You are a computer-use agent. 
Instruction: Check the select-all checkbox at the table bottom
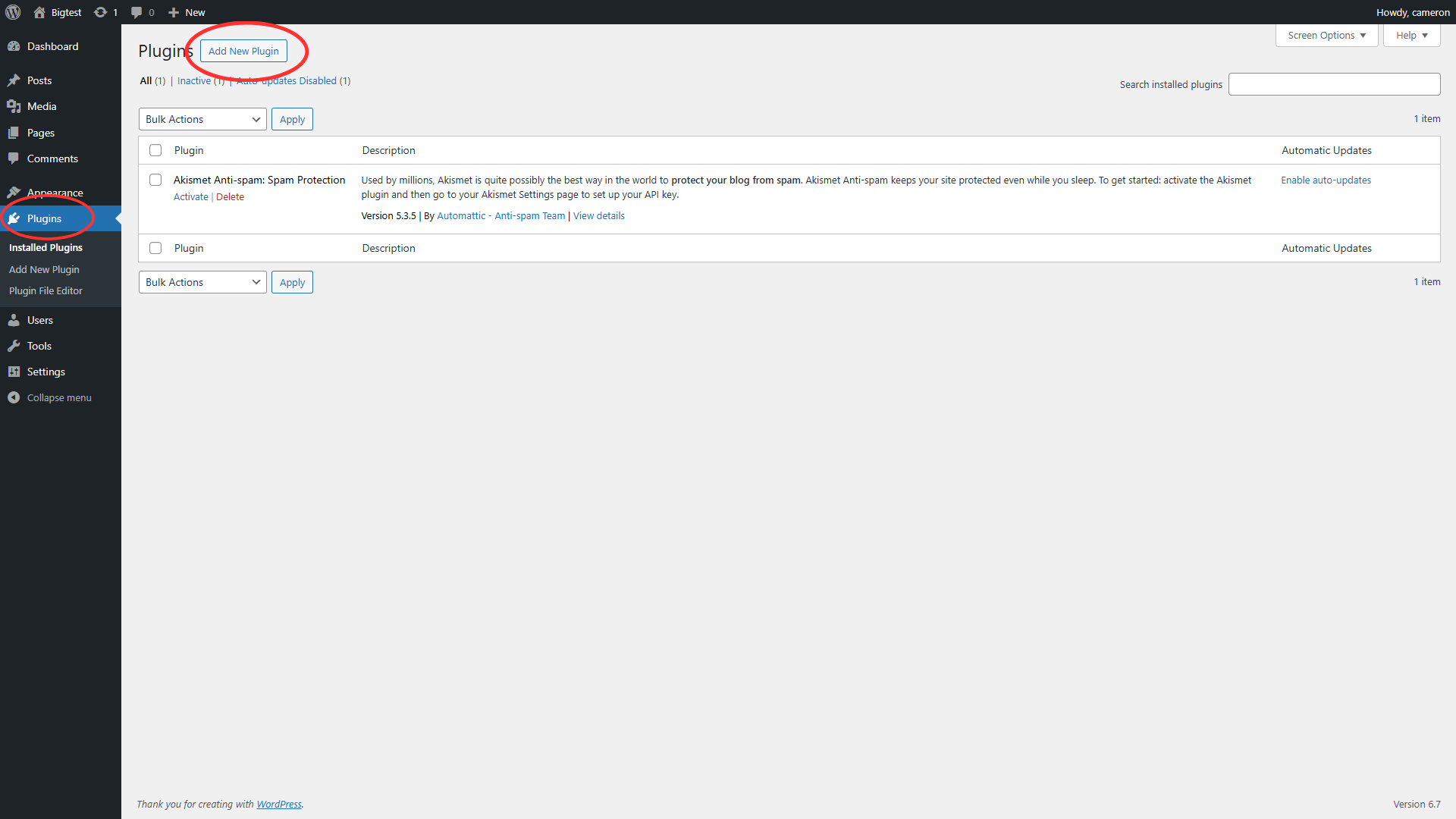tap(155, 248)
